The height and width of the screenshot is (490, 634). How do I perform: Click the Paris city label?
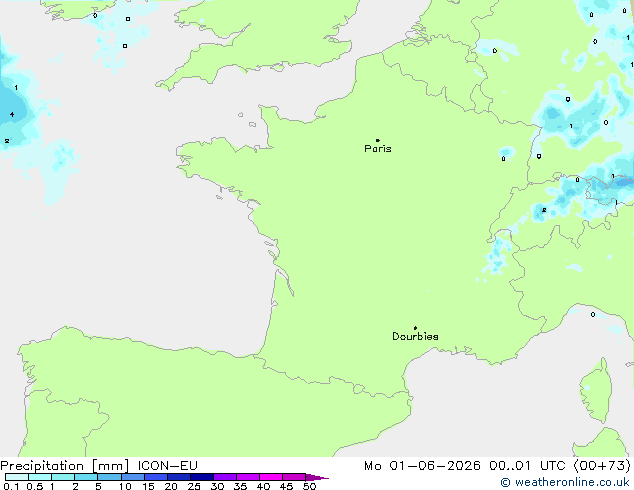[378, 149]
